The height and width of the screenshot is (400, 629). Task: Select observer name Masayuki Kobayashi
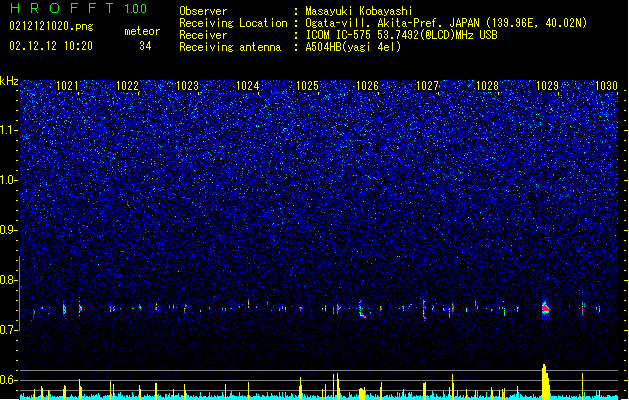[x=358, y=11]
